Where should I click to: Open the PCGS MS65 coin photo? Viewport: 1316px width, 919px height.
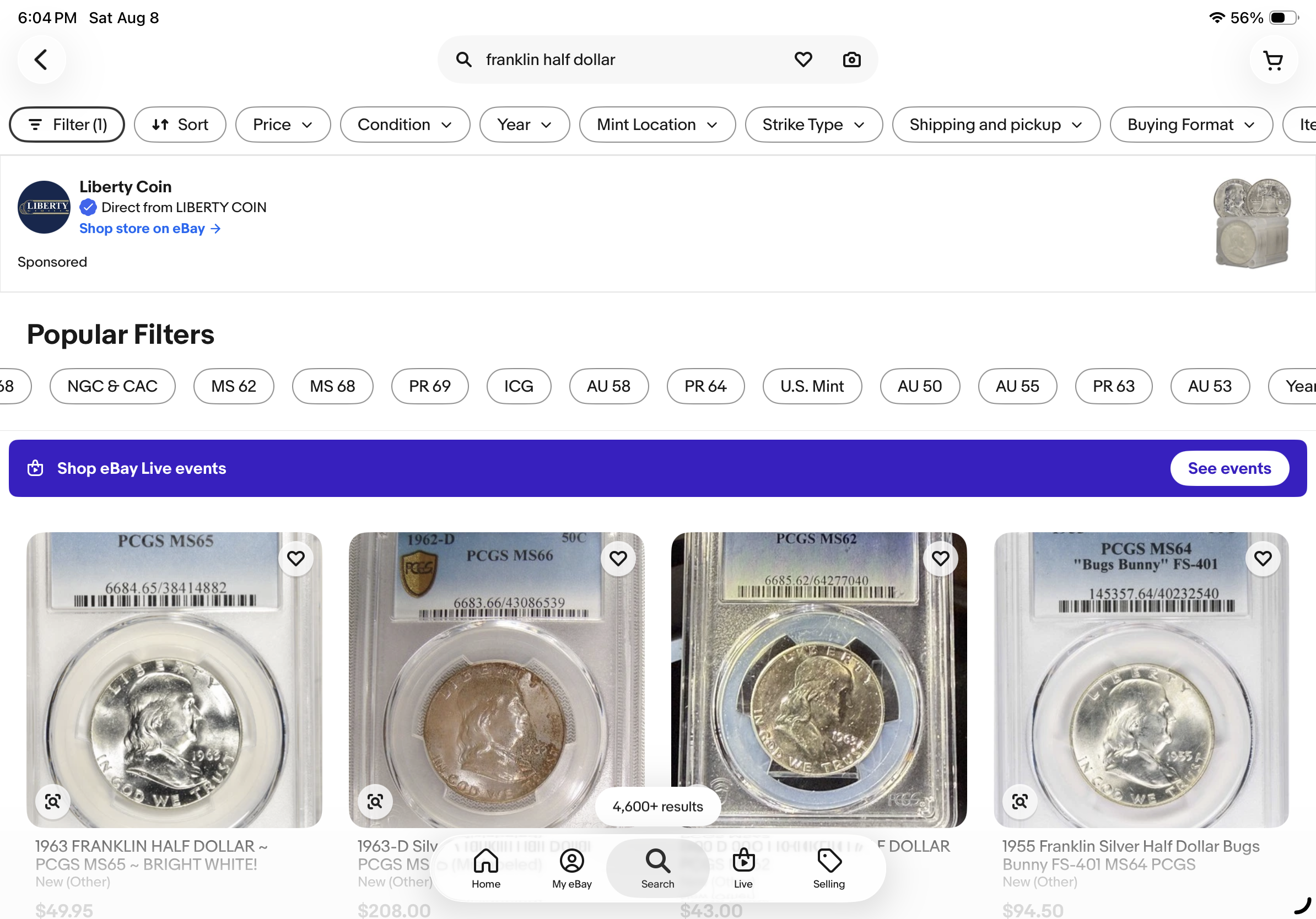pyautogui.click(x=174, y=679)
